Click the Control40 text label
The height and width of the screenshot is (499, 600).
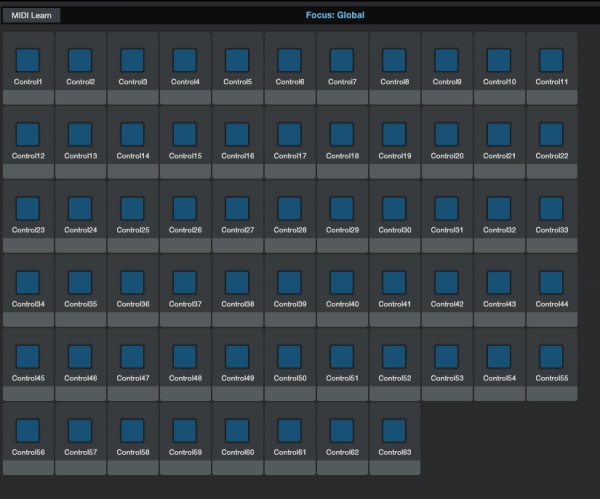[342, 304]
